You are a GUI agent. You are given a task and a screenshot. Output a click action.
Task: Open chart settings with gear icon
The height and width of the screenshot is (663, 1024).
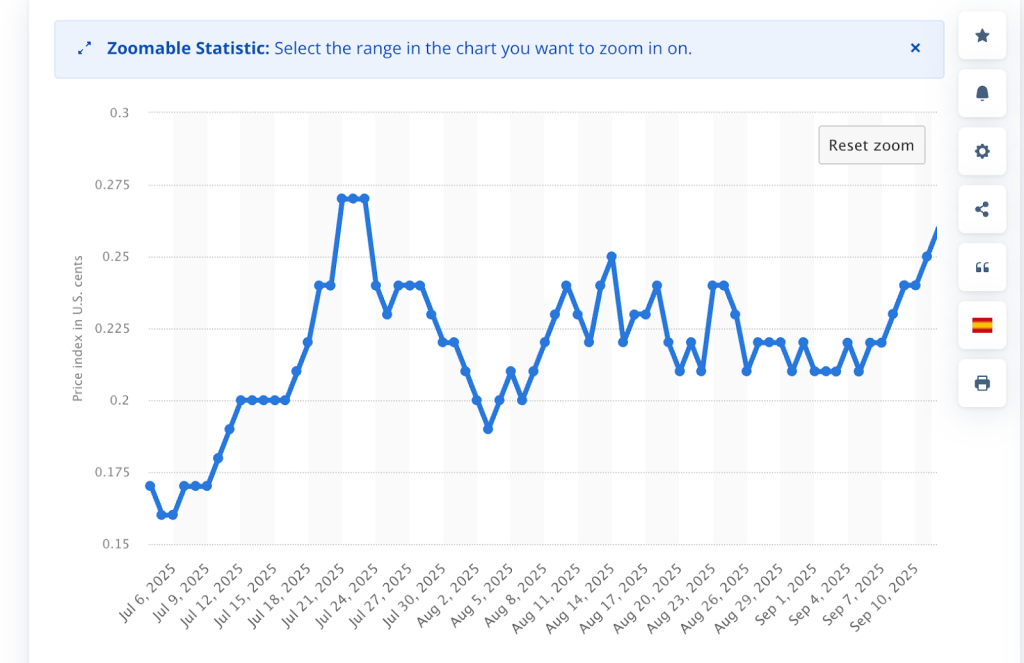982,152
